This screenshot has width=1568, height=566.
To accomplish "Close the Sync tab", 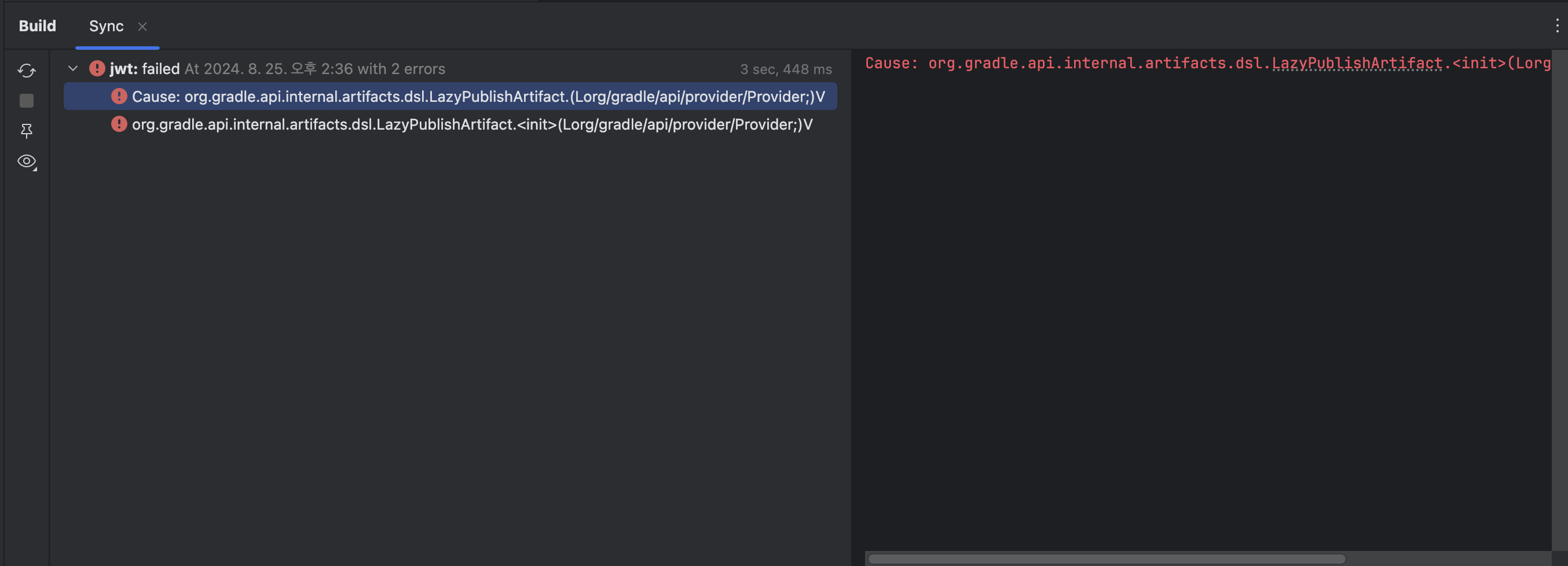I will pos(142,26).
